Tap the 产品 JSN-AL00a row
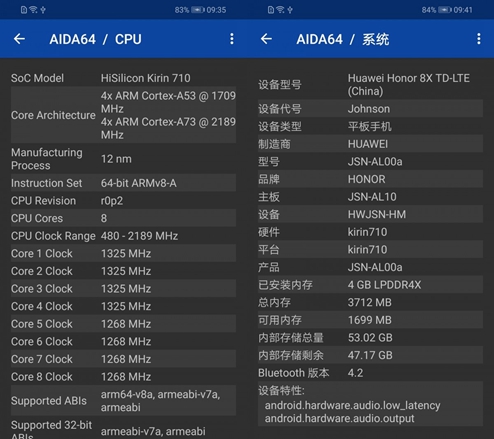Screen dimensions: 494x439 [x=370, y=267]
